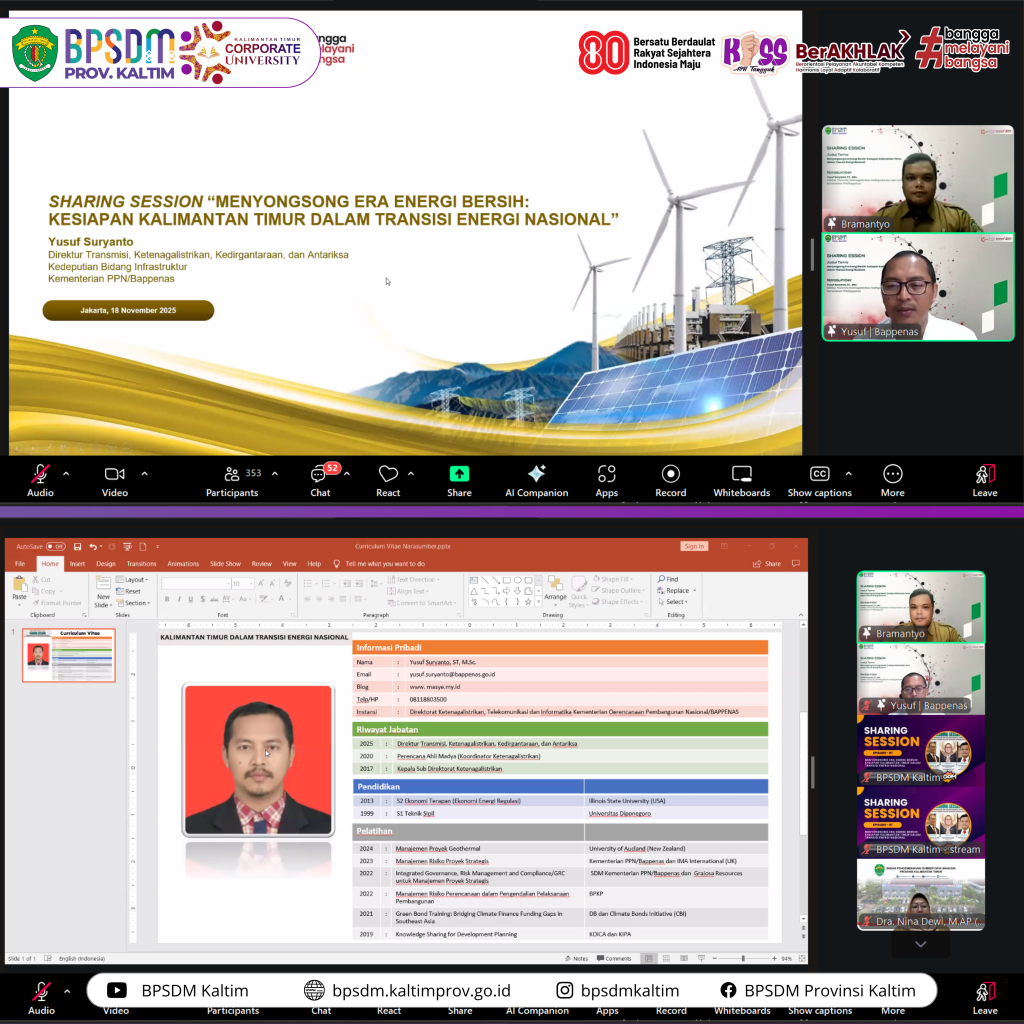This screenshot has width=1024, height=1024.
Task: Click the More options ellipsis icon
Action: pyautogui.click(x=892, y=474)
